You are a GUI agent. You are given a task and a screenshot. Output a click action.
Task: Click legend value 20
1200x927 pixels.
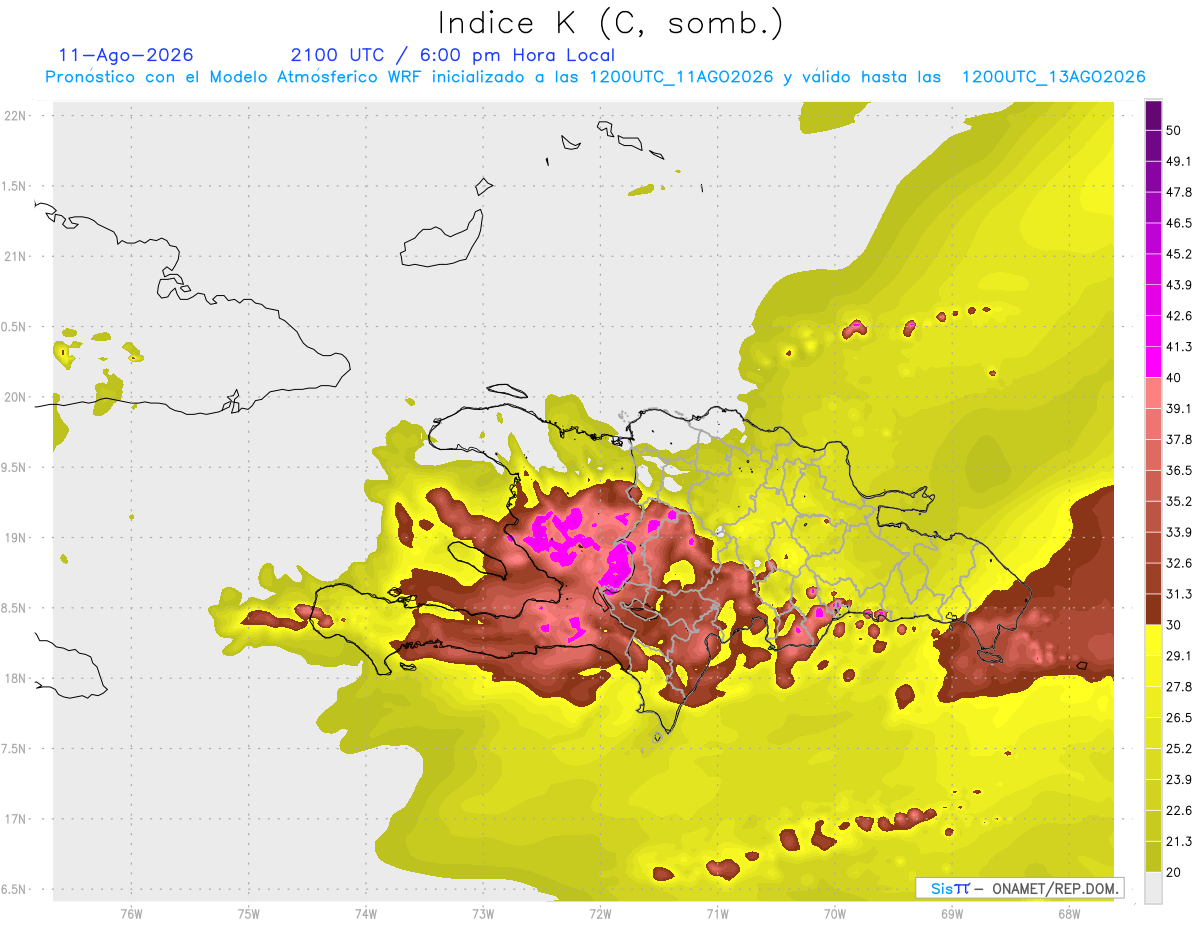tap(1174, 872)
